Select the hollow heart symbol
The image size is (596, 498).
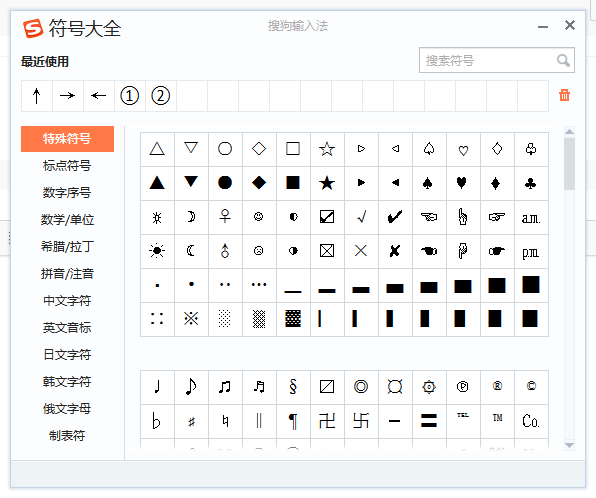tap(463, 149)
